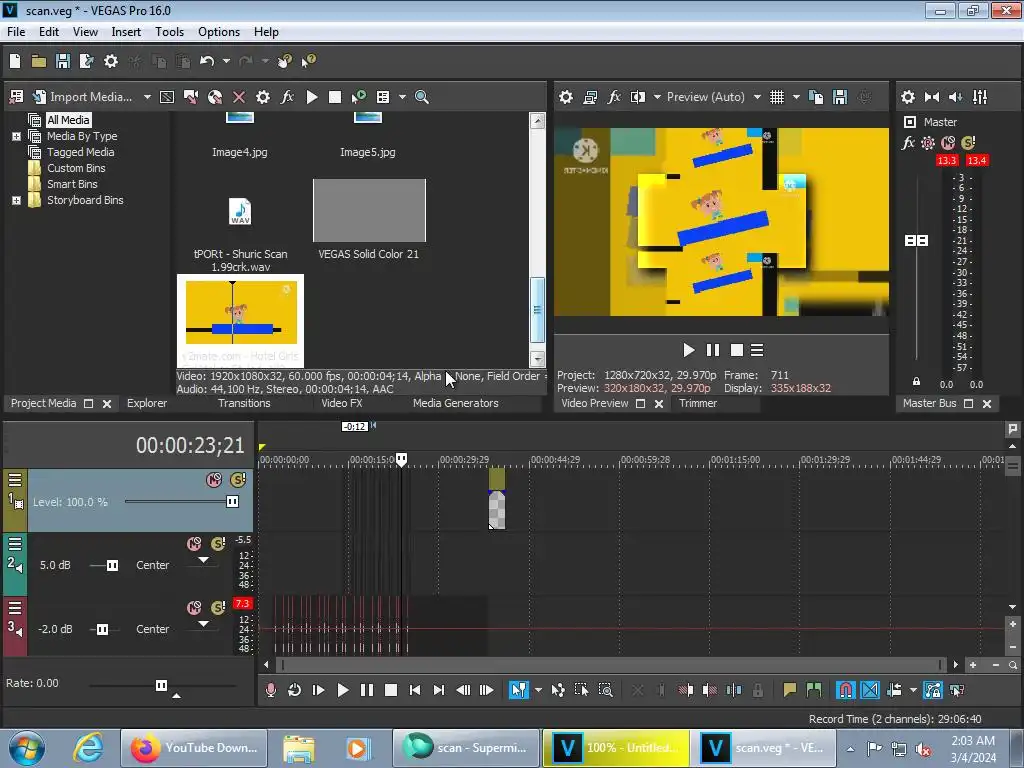Pause timeline playback in transport bar

tap(366, 690)
